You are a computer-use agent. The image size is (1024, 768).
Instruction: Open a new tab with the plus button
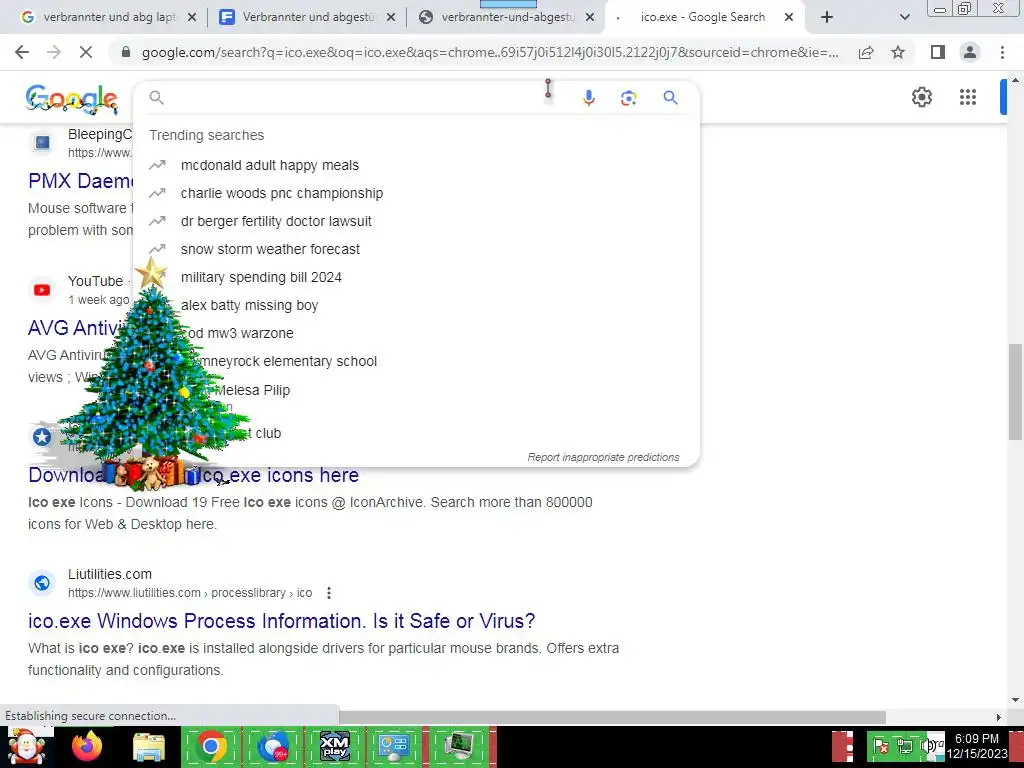point(827,18)
